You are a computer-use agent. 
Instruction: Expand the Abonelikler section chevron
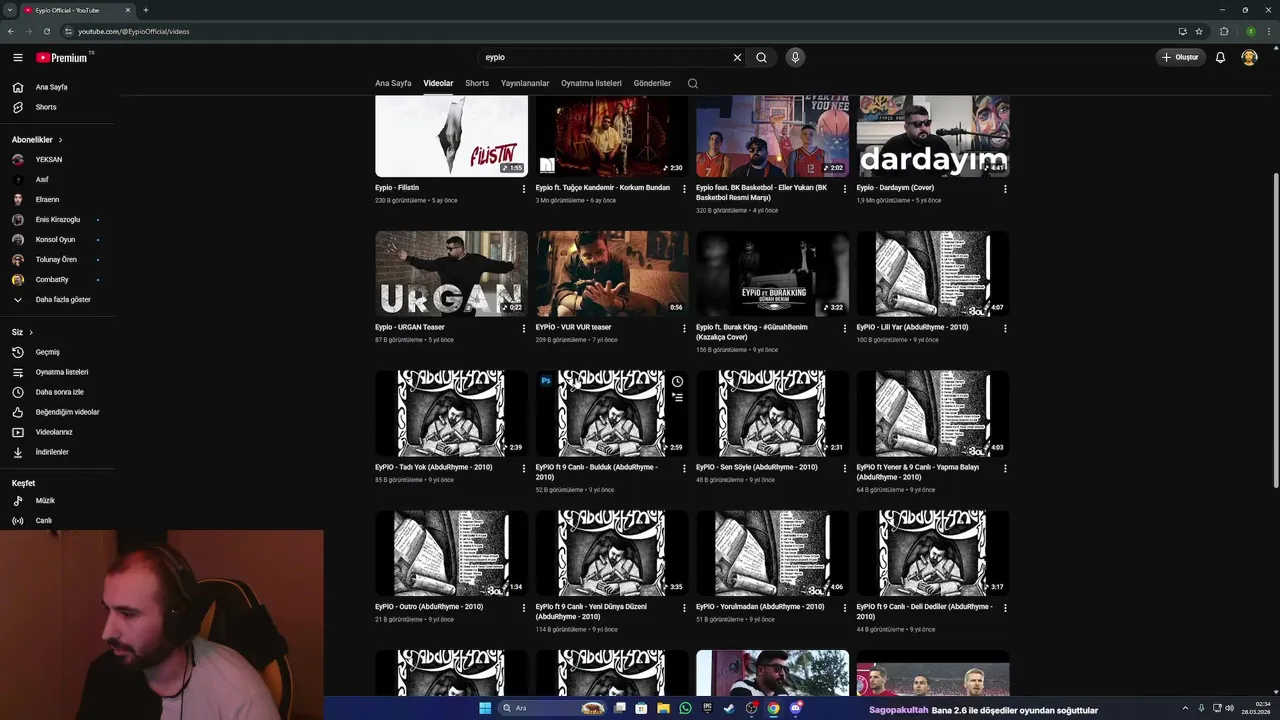pyautogui.click(x=60, y=140)
